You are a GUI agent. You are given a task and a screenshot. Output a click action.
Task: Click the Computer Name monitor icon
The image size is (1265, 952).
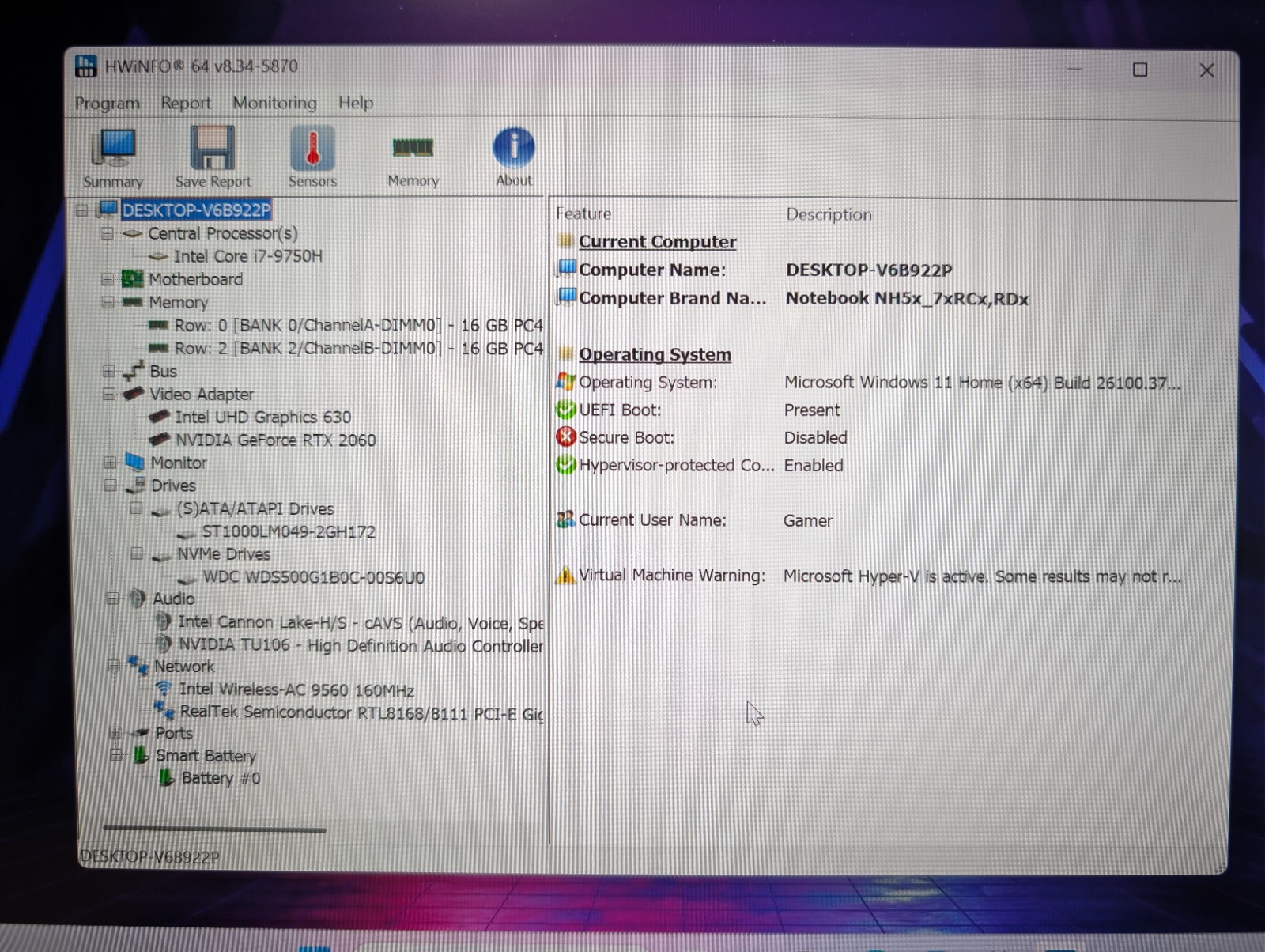coord(567,269)
